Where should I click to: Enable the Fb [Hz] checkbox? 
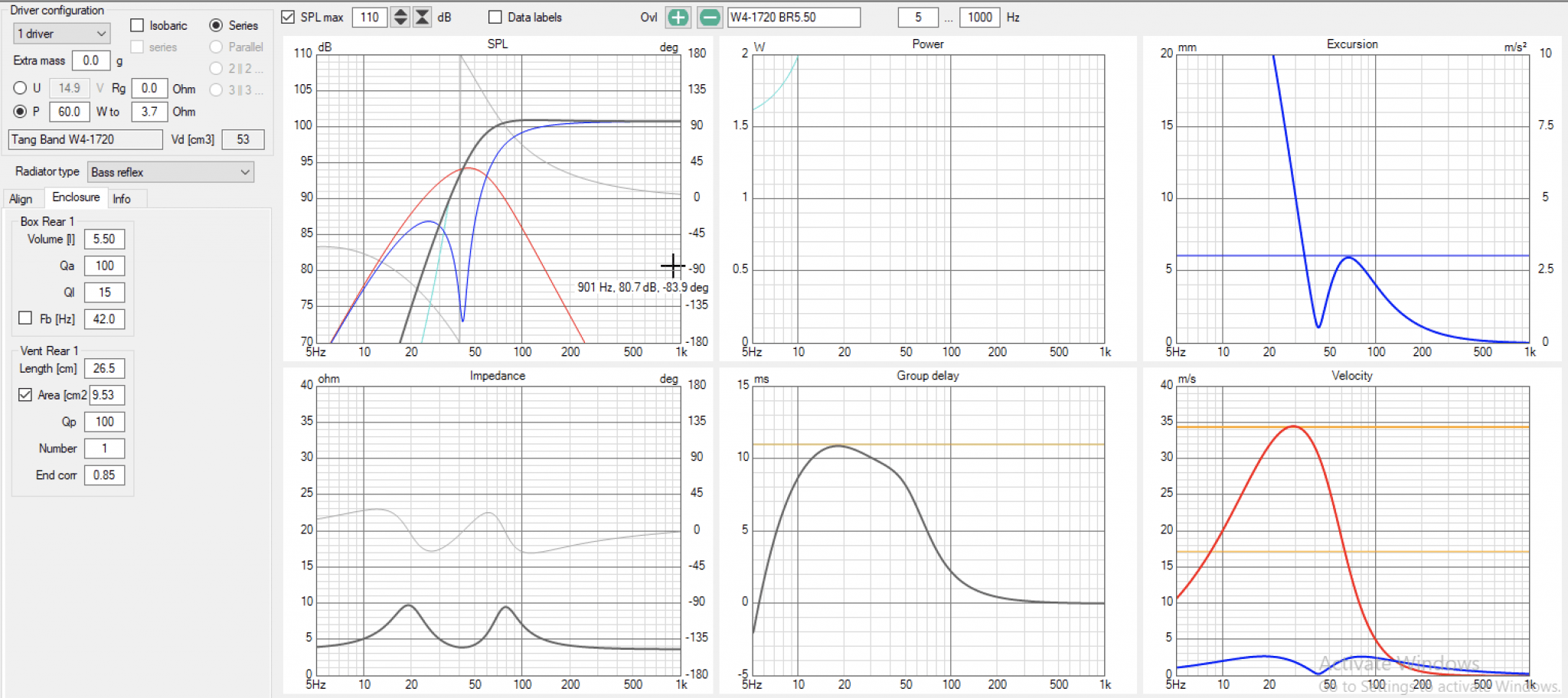point(25,318)
